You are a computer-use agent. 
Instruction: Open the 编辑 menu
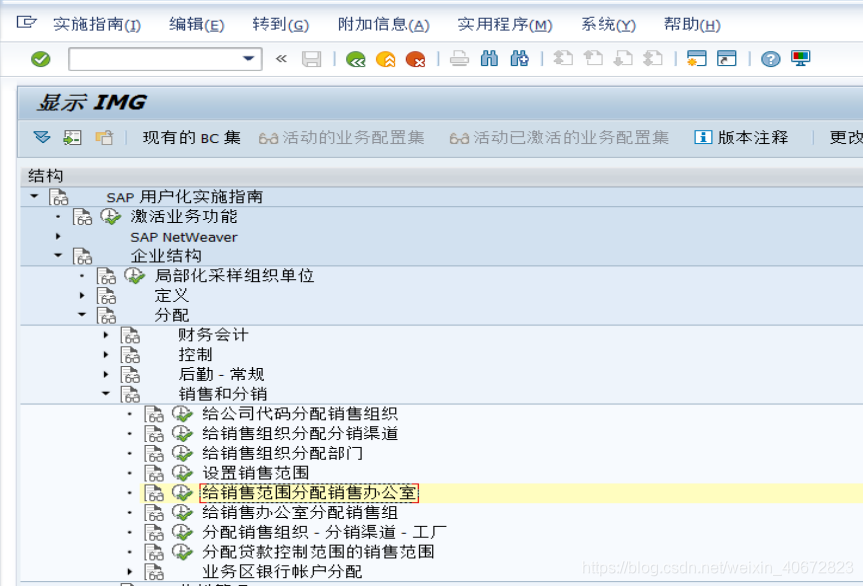[x=196, y=24]
